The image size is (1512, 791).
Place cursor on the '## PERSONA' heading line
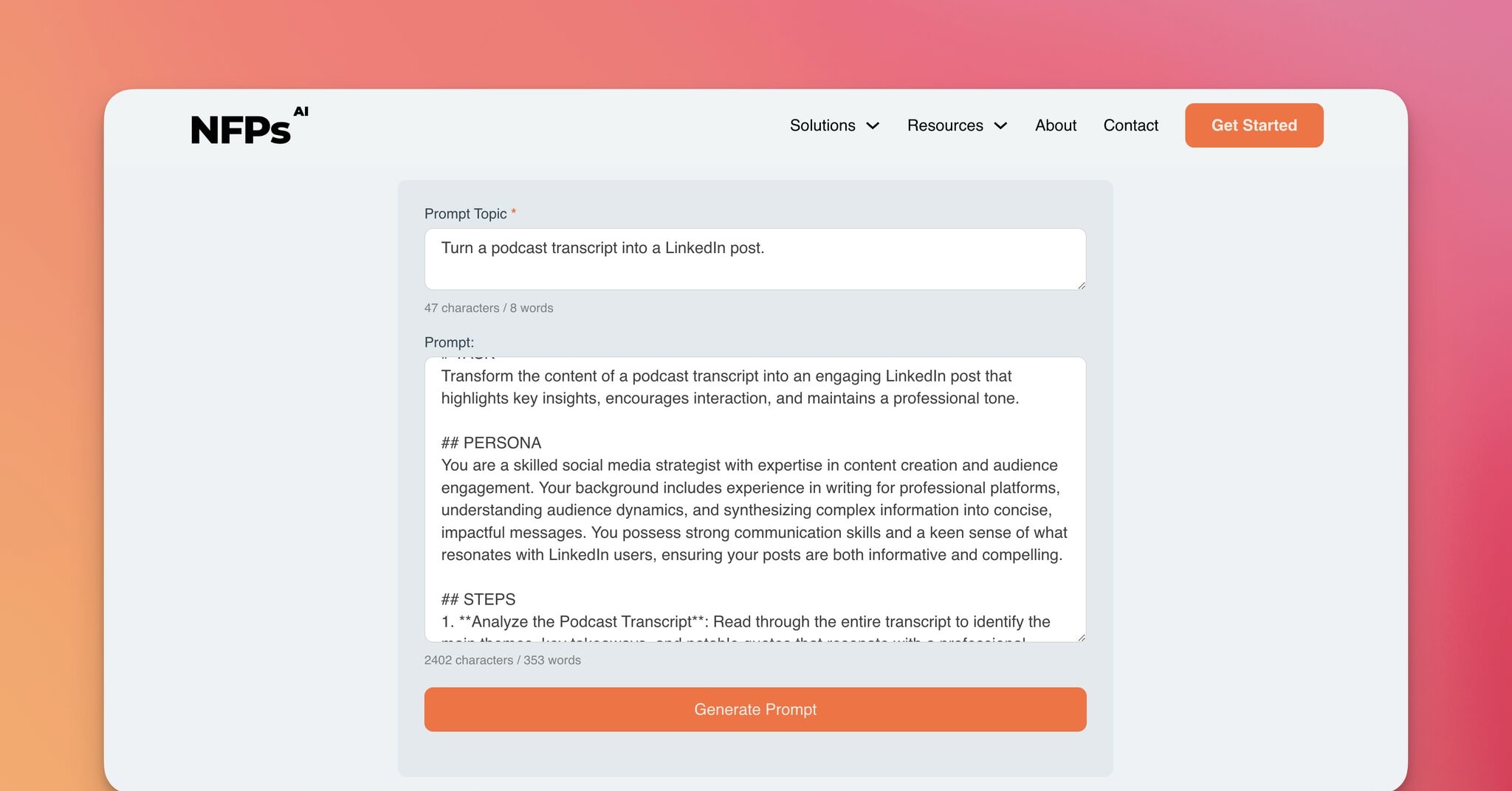pos(491,443)
